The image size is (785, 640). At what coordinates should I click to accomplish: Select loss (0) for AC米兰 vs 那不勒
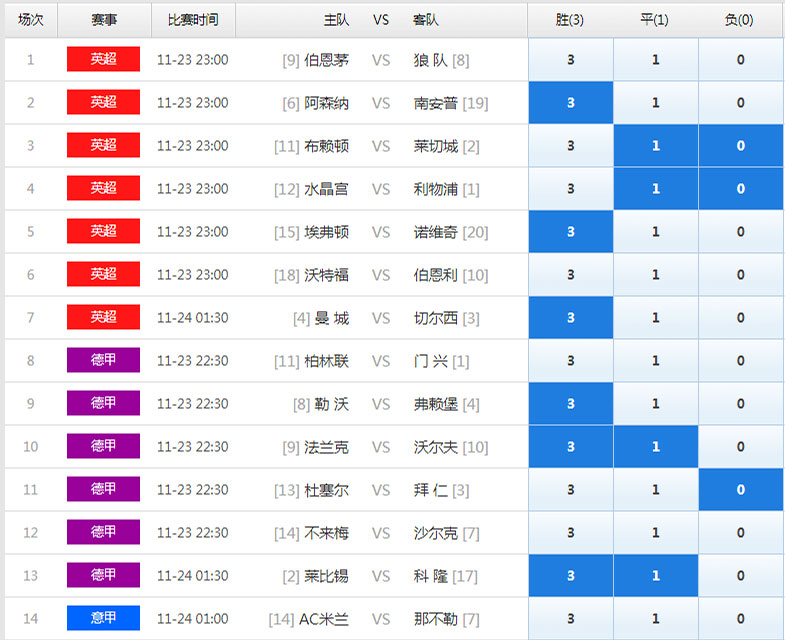[x=741, y=619]
